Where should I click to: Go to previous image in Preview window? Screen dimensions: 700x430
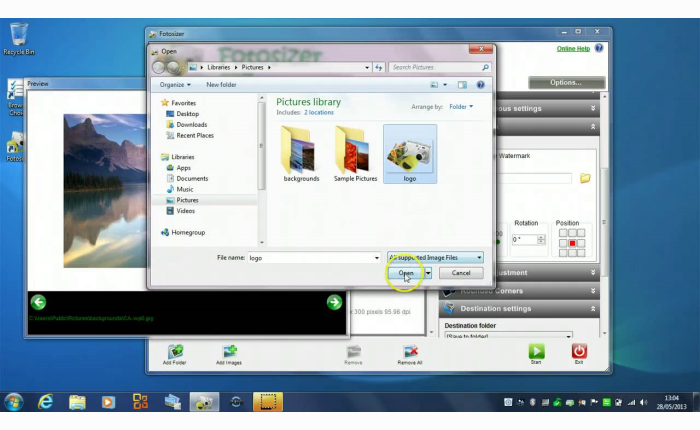(x=38, y=302)
